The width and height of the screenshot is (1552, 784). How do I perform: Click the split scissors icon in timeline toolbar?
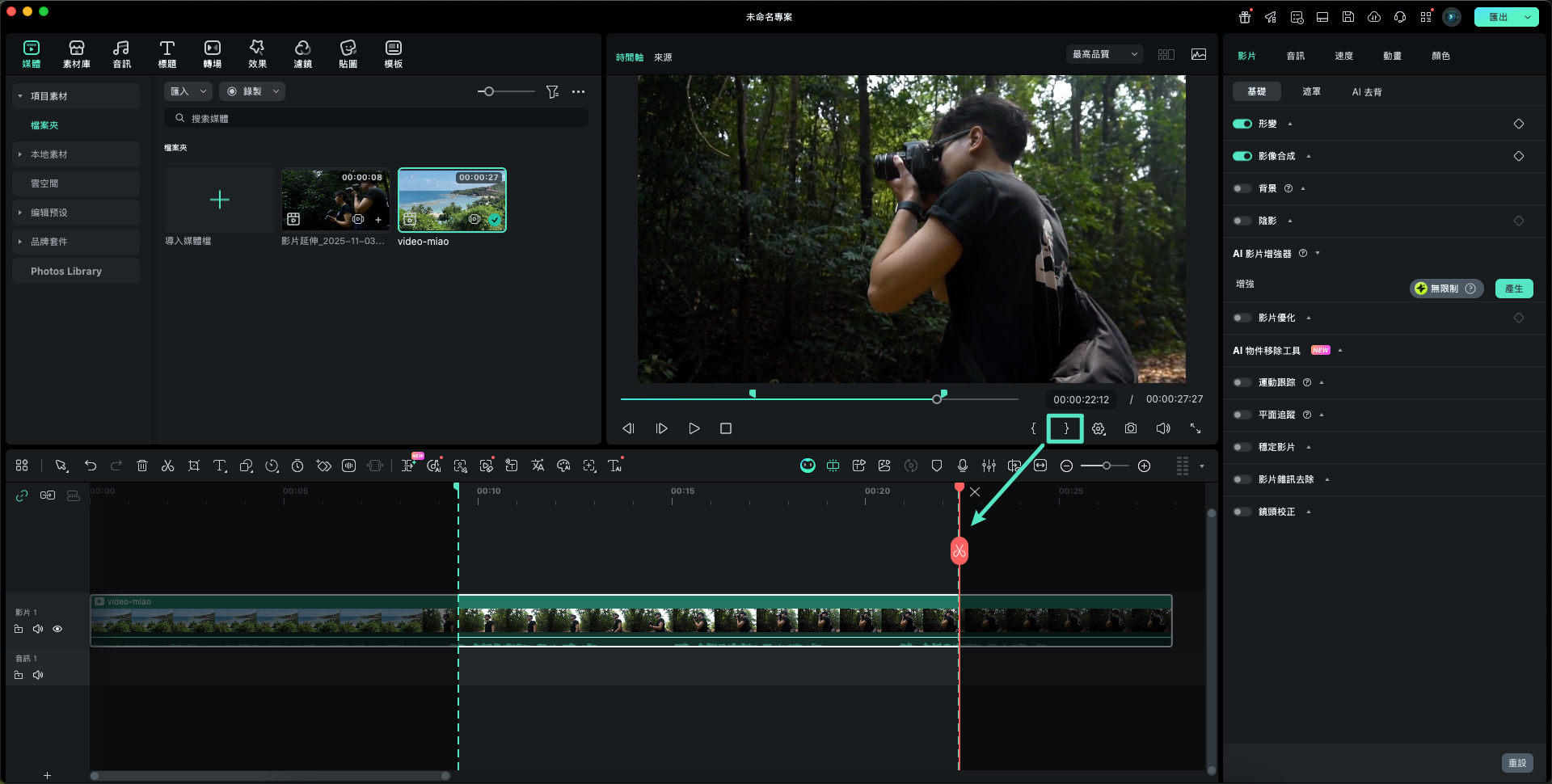(x=167, y=466)
